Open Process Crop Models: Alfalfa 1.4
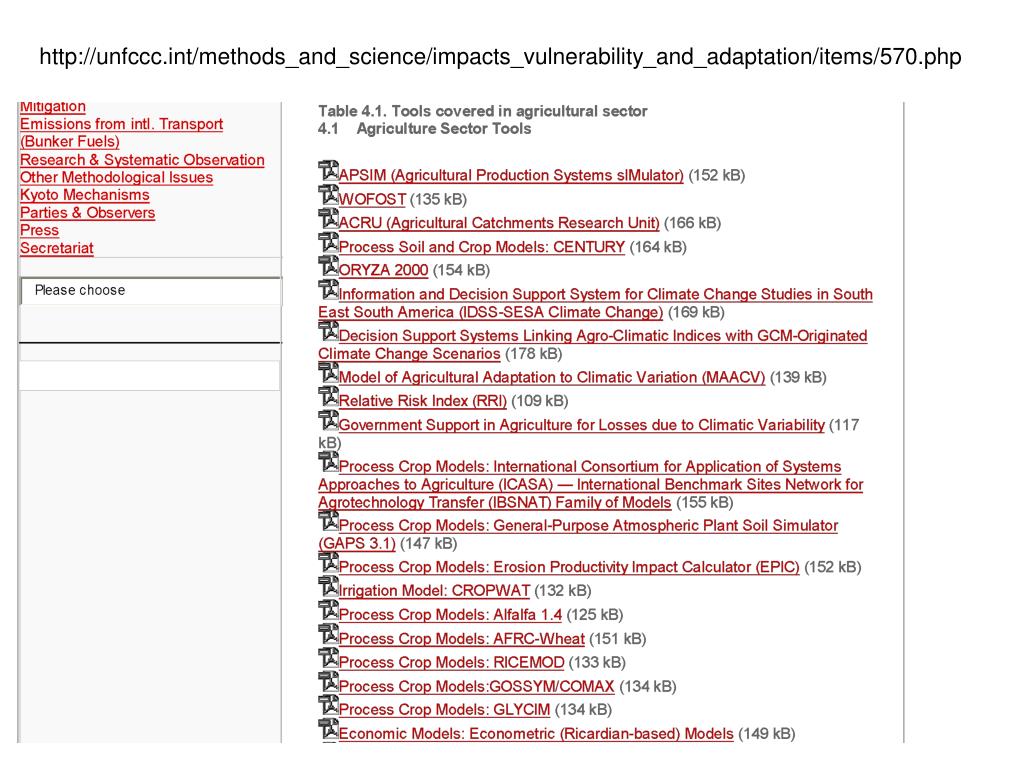The height and width of the screenshot is (768, 1024). pyautogui.click(x=450, y=615)
